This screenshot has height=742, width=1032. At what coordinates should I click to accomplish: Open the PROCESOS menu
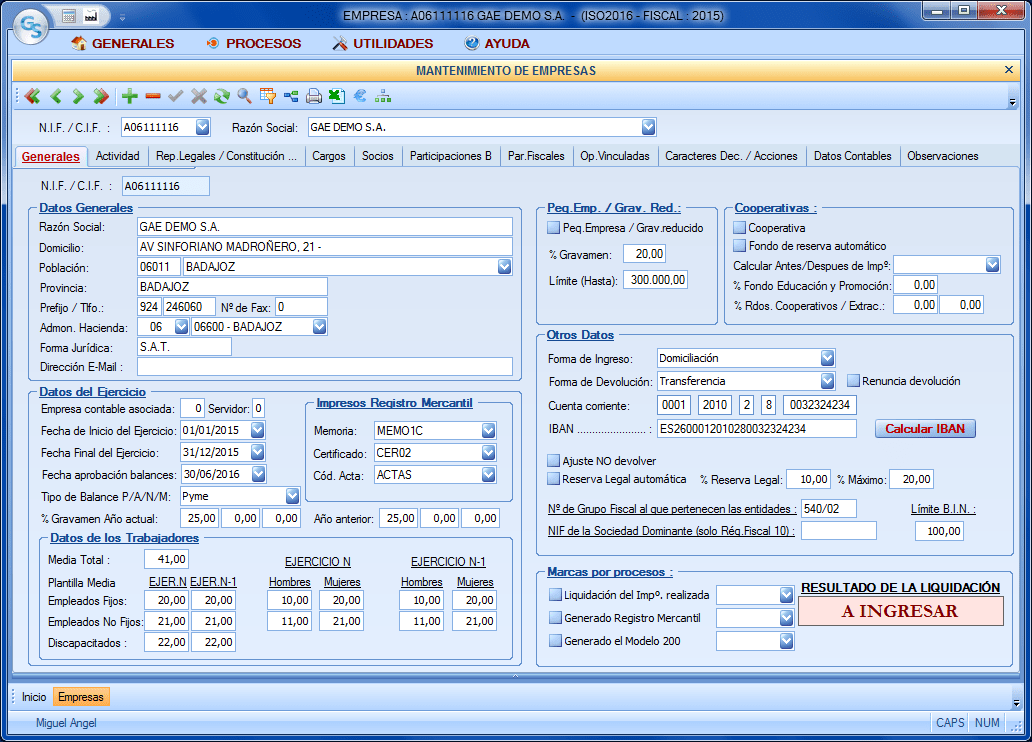pyautogui.click(x=253, y=43)
